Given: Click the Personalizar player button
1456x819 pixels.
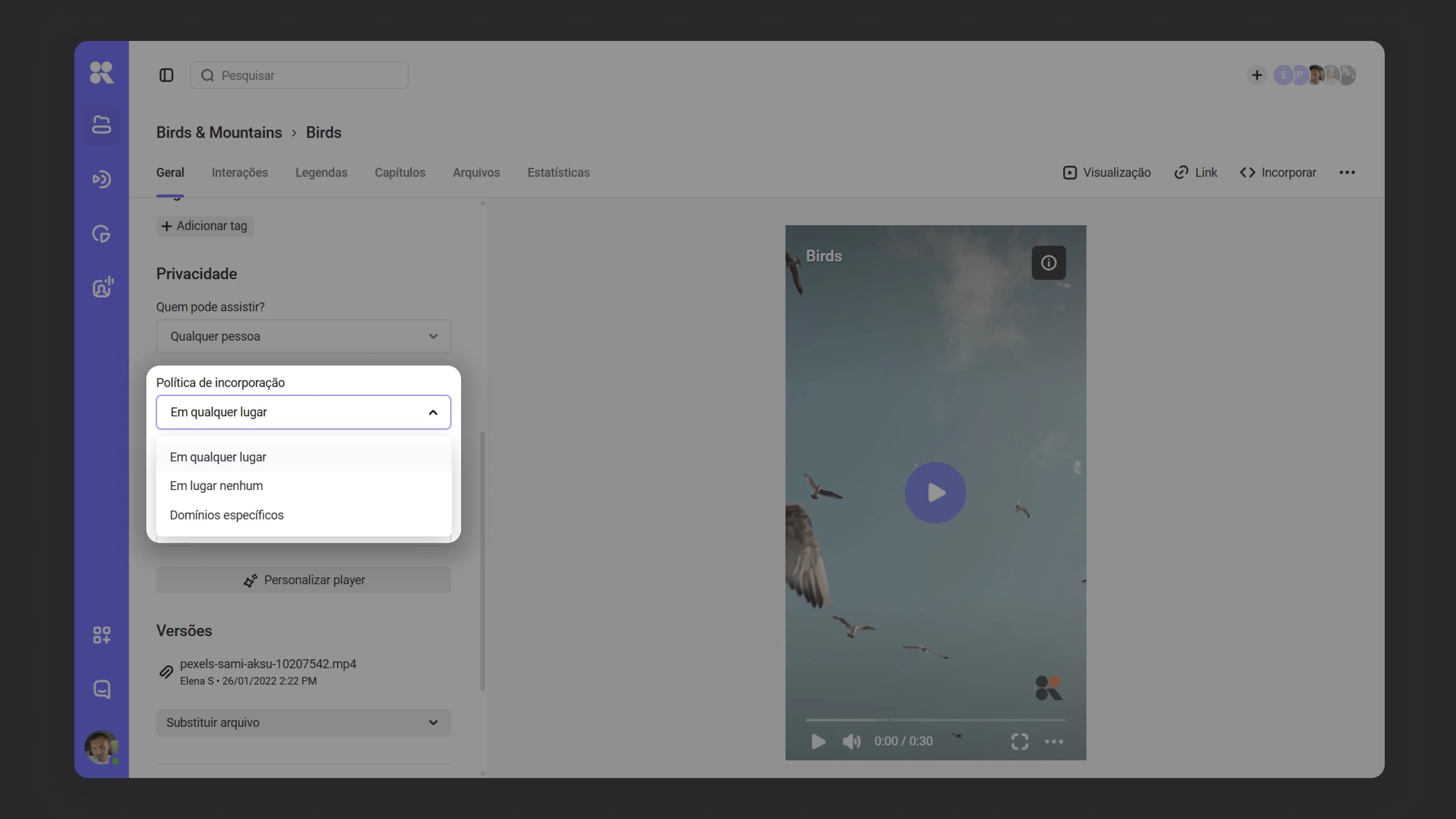Looking at the screenshot, I should coord(303,580).
